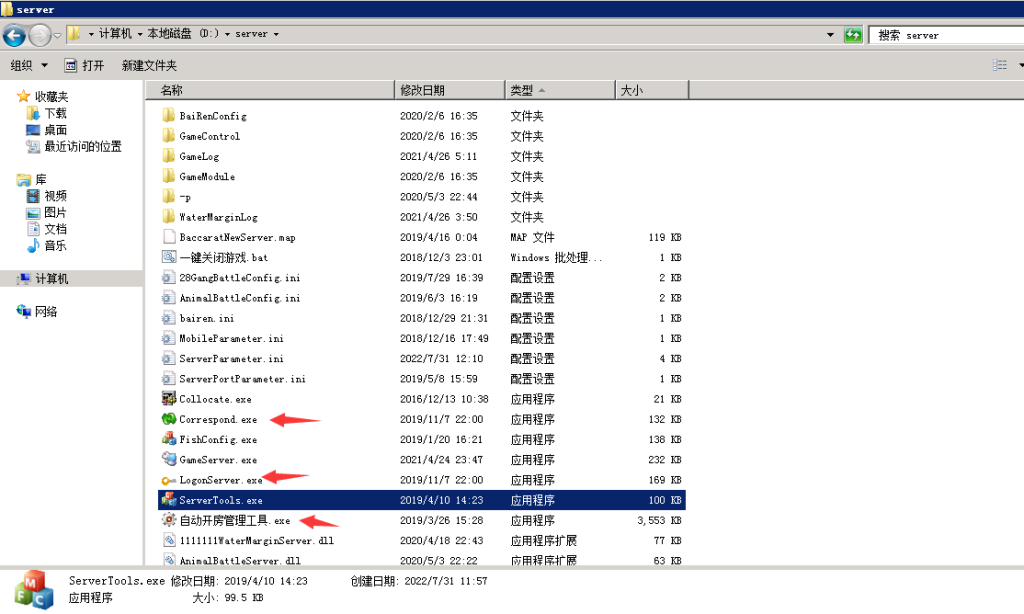The image size is (1024, 614).
Task: Select the LogonServer.exe key icon
Action: [169, 480]
